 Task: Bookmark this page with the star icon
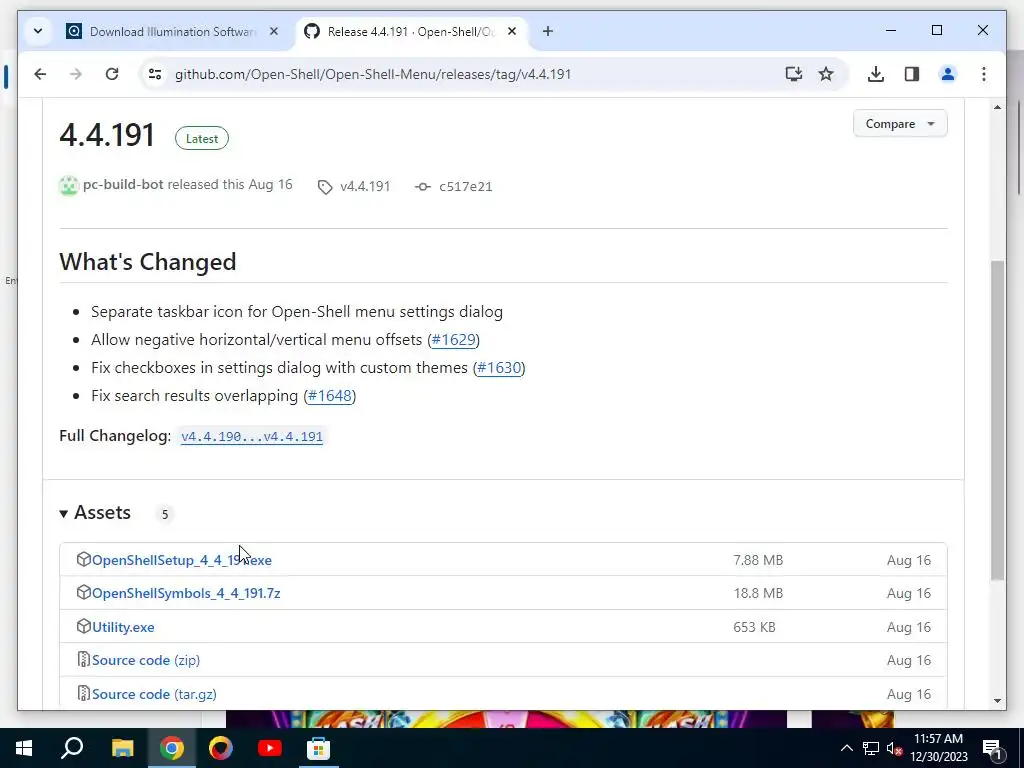point(826,74)
